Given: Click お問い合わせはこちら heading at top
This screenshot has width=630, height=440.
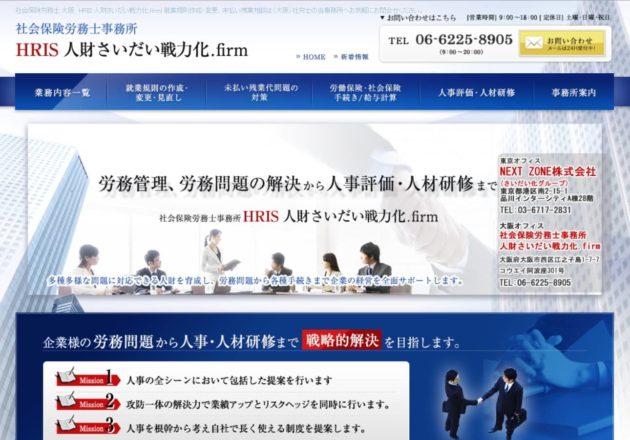Looking at the screenshot, I should coord(421,18).
